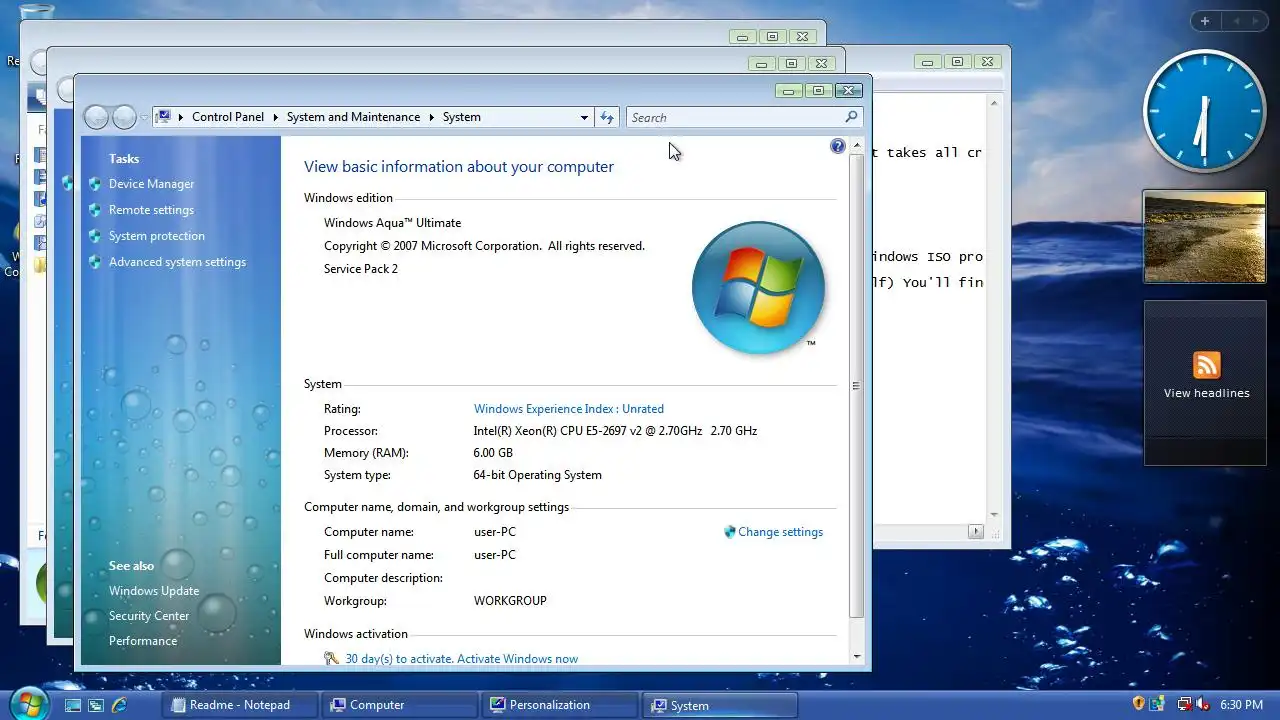Click the sidebar Add gadgets plus button
This screenshot has width=1280, height=720.
click(1205, 21)
